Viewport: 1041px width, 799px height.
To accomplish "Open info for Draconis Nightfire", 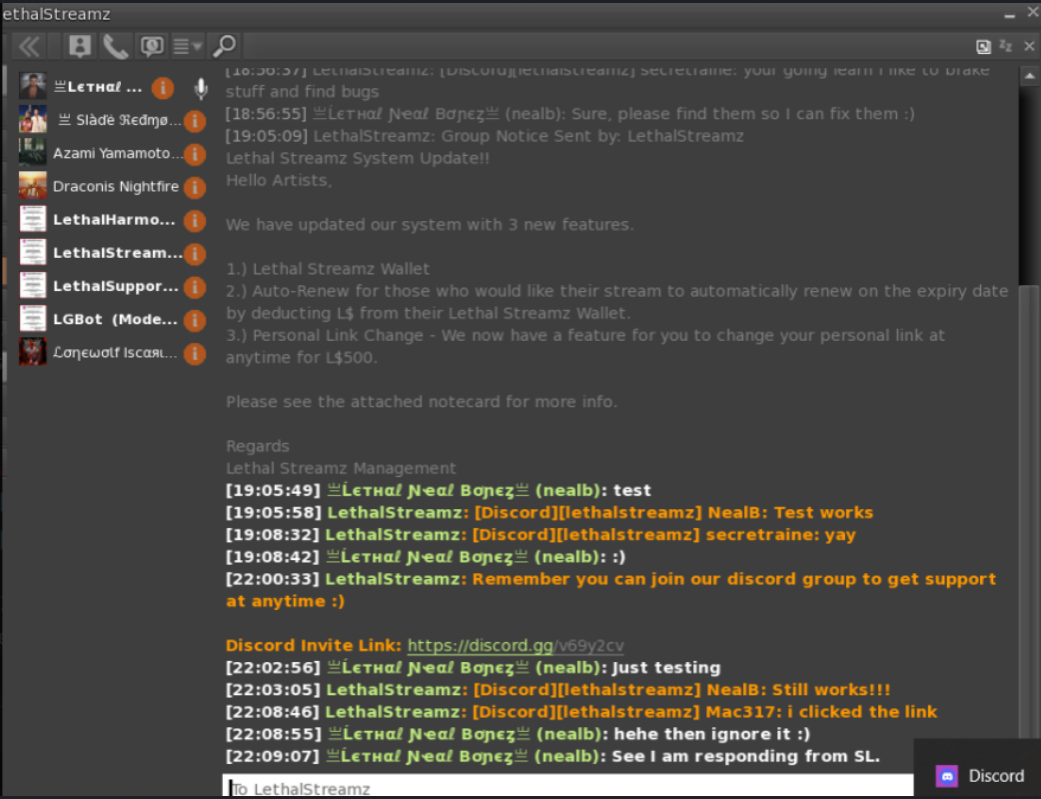I will pos(195,187).
